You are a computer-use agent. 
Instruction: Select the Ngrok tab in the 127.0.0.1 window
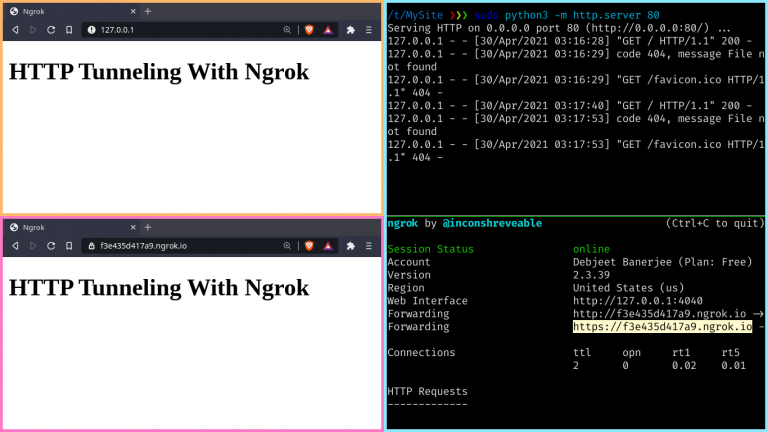72,11
